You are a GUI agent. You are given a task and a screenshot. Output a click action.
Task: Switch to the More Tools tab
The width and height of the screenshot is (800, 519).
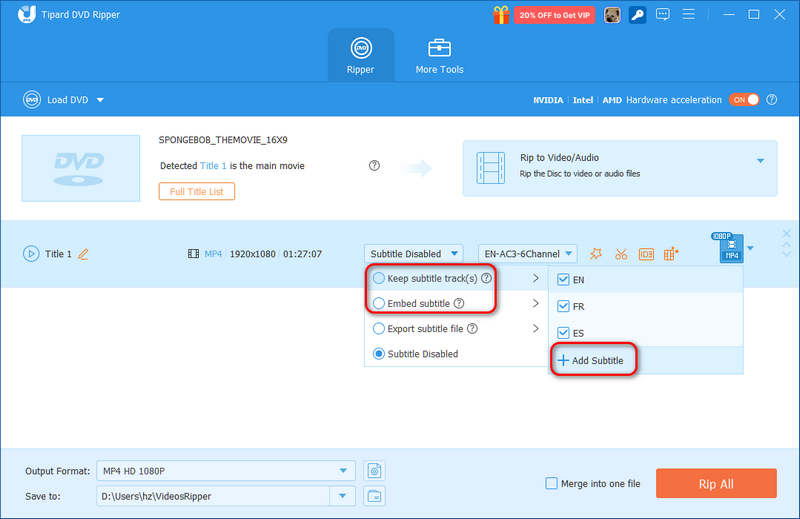[439, 56]
